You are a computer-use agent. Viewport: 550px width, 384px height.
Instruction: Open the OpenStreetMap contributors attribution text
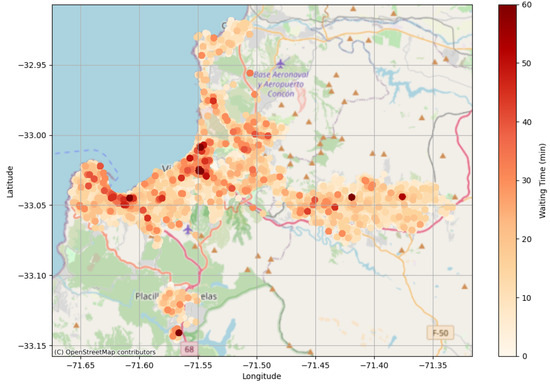(x=105, y=352)
